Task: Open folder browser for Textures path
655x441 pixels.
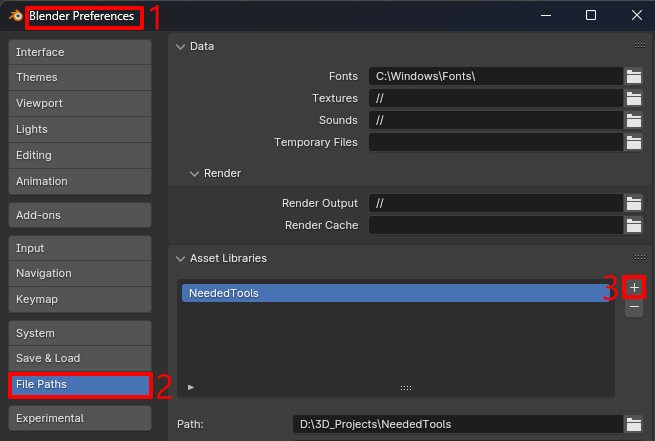Action: (x=633, y=99)
